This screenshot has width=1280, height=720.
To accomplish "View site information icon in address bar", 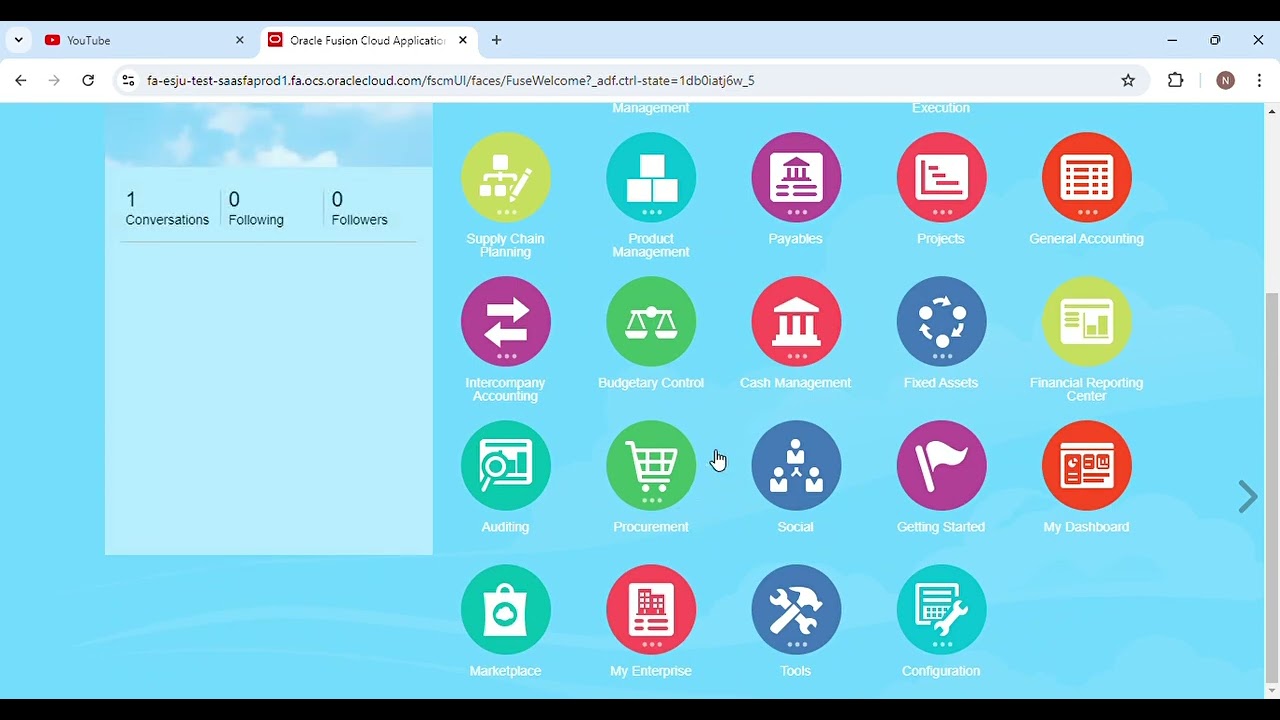I will 127,81.
